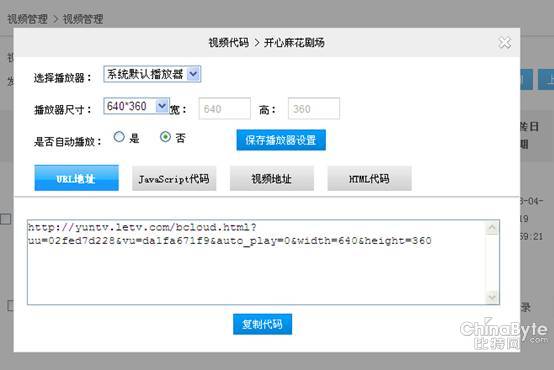Viewport: 554px width, 370px height.
Task: Save the player settings with blue button
Action: coord(281,140)
